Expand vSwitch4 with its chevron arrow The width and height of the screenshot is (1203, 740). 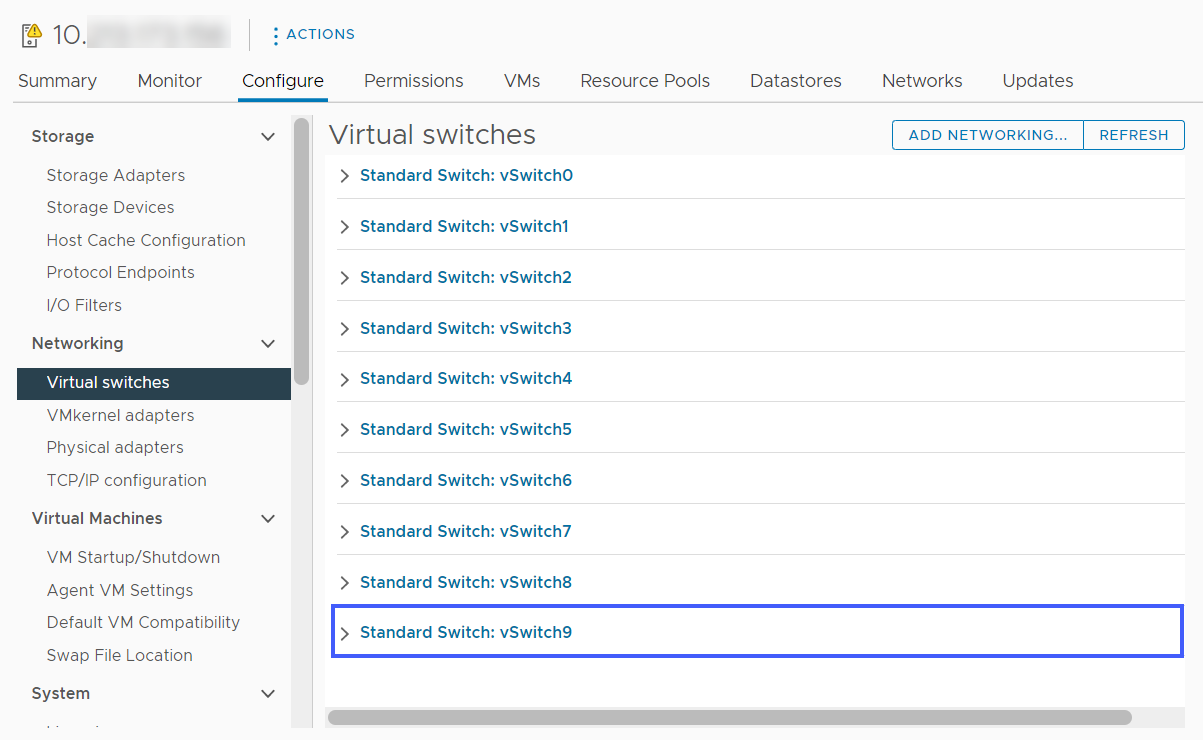345,379
